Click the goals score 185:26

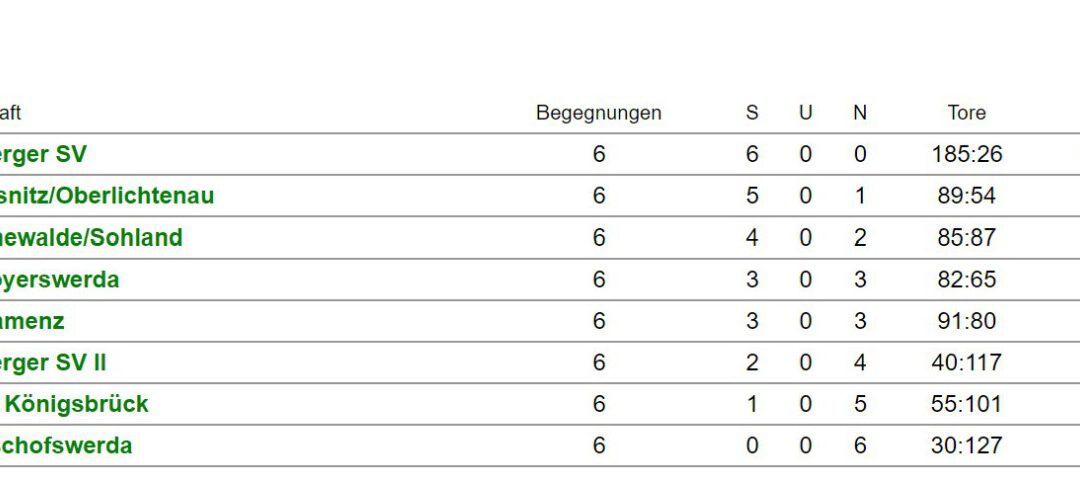point(966,154)
